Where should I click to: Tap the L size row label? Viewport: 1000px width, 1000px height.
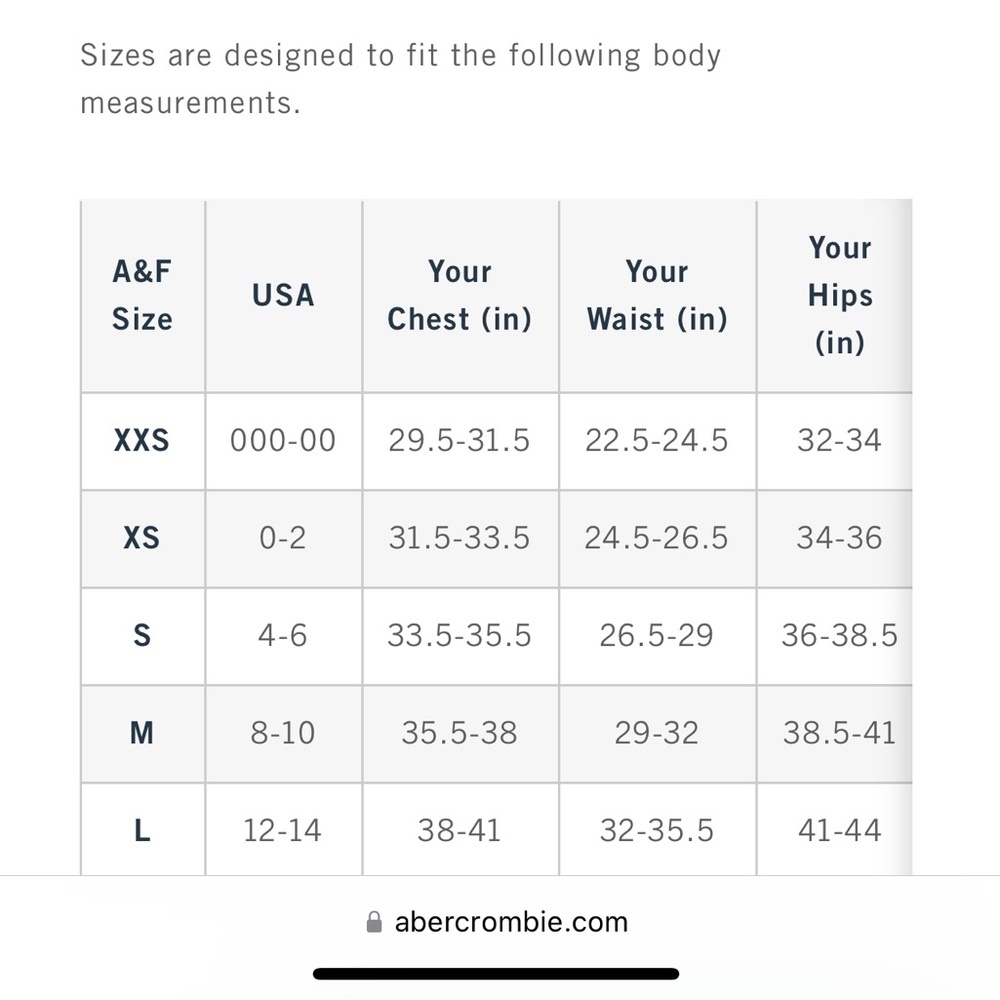[x=142, y=830]
